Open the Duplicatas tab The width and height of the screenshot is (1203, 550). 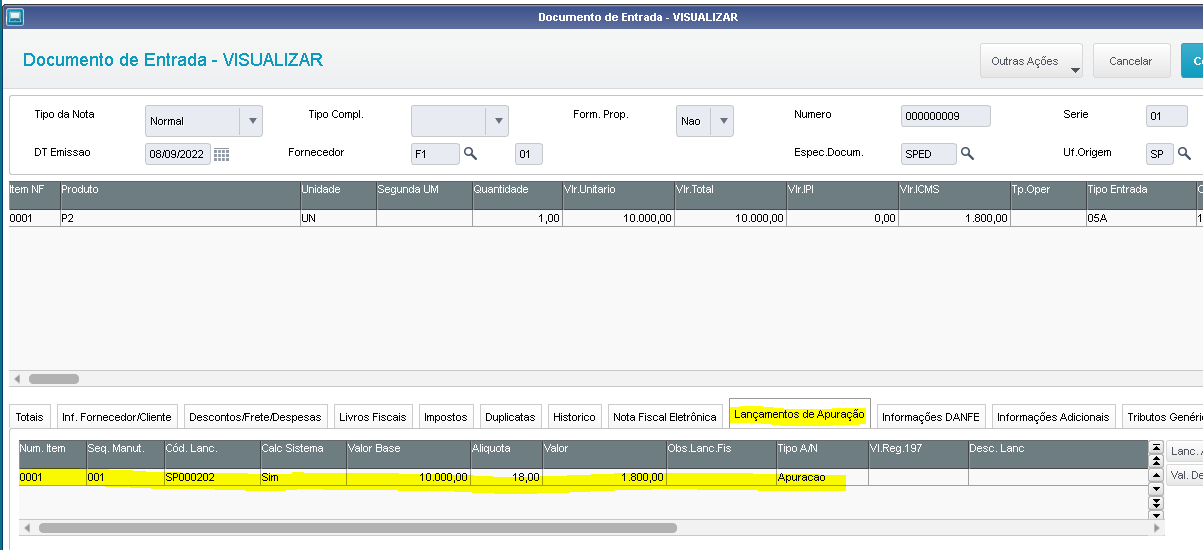pos(510,417)
